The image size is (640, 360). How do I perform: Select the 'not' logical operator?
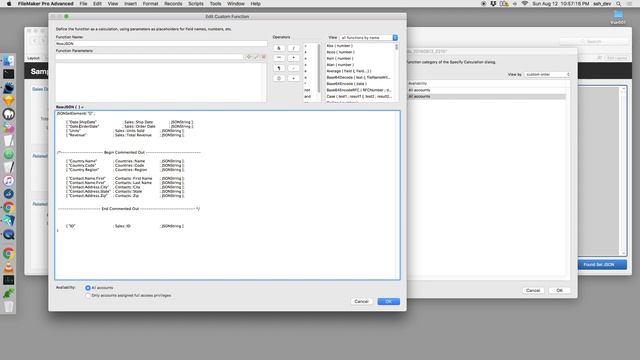307,90
